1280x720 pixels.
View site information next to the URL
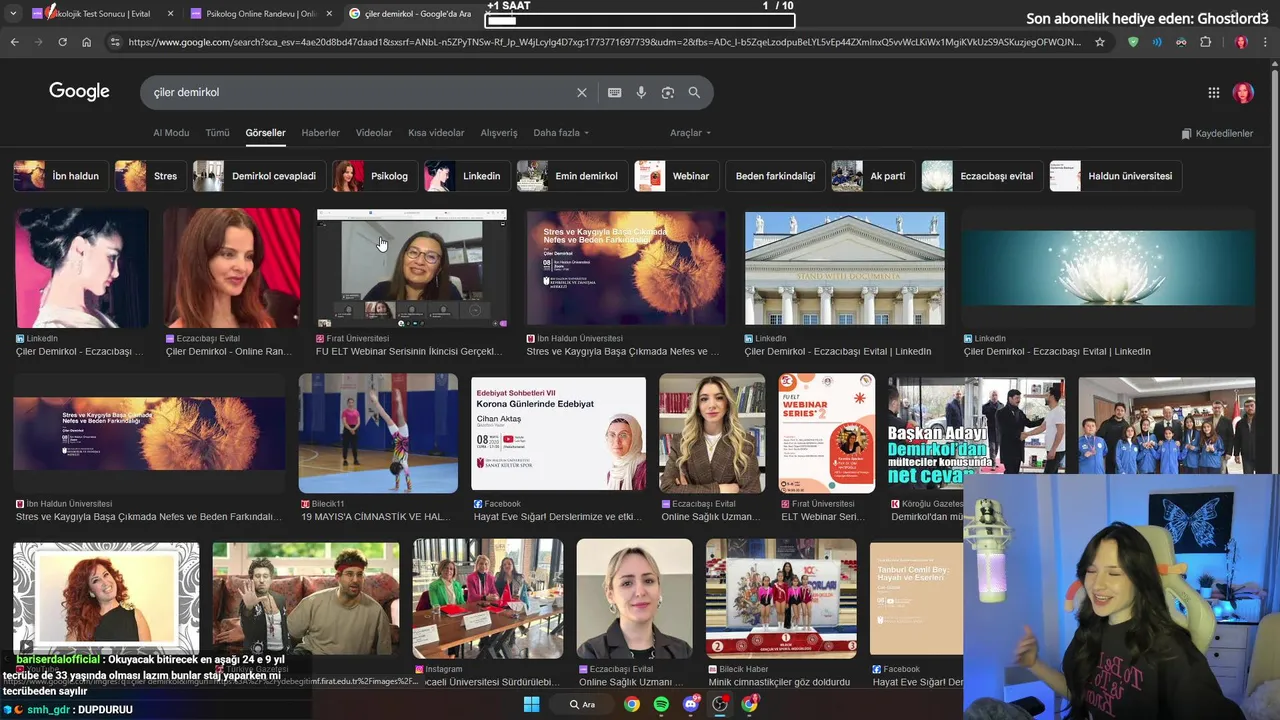pos(115,42)
